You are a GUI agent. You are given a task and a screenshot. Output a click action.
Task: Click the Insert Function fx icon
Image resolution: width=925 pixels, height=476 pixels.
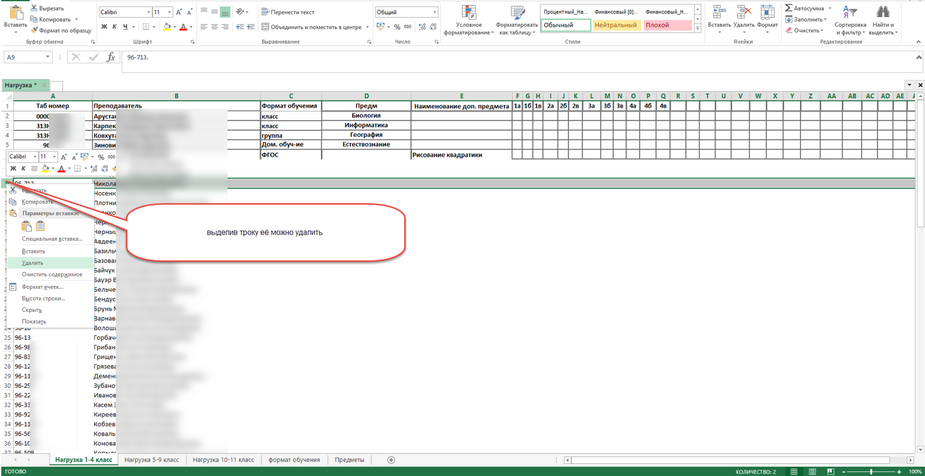(x=110, y=58)
